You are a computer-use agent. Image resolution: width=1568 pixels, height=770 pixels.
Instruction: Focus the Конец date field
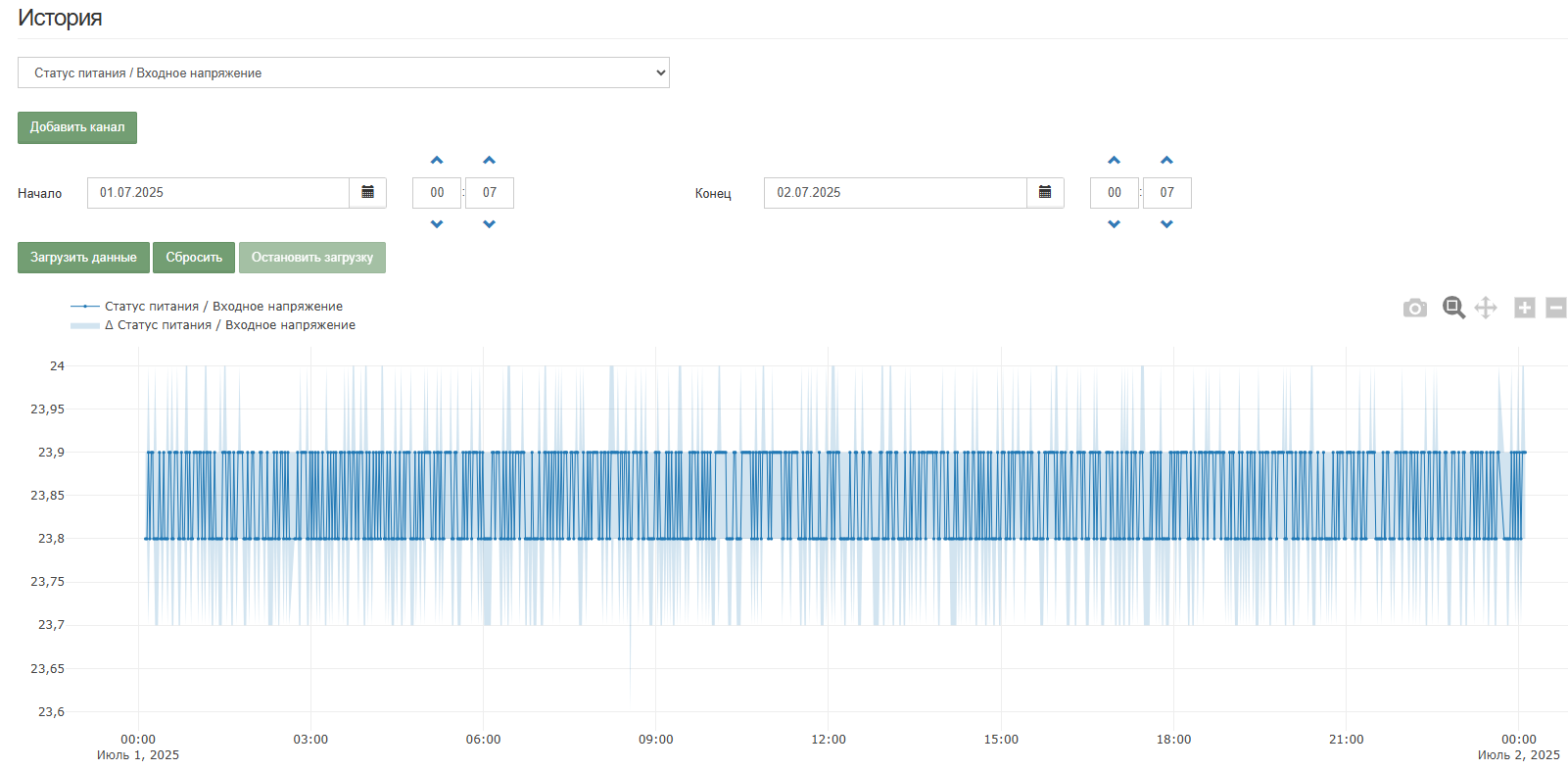(895, 193)
